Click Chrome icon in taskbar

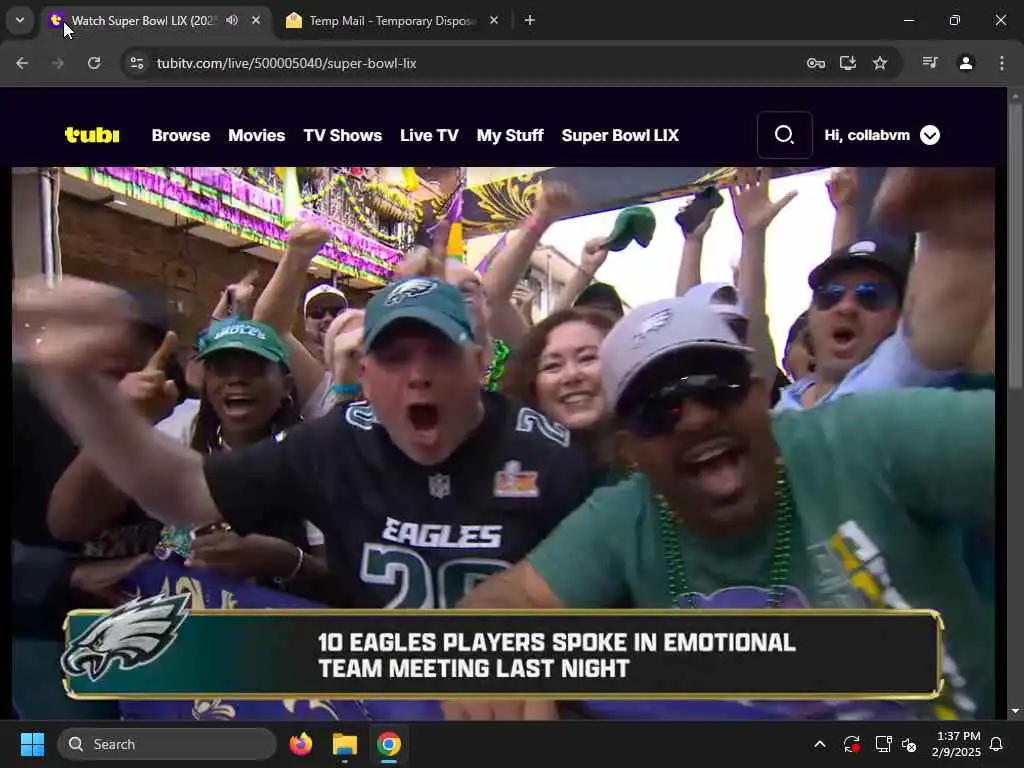point(389,744)
